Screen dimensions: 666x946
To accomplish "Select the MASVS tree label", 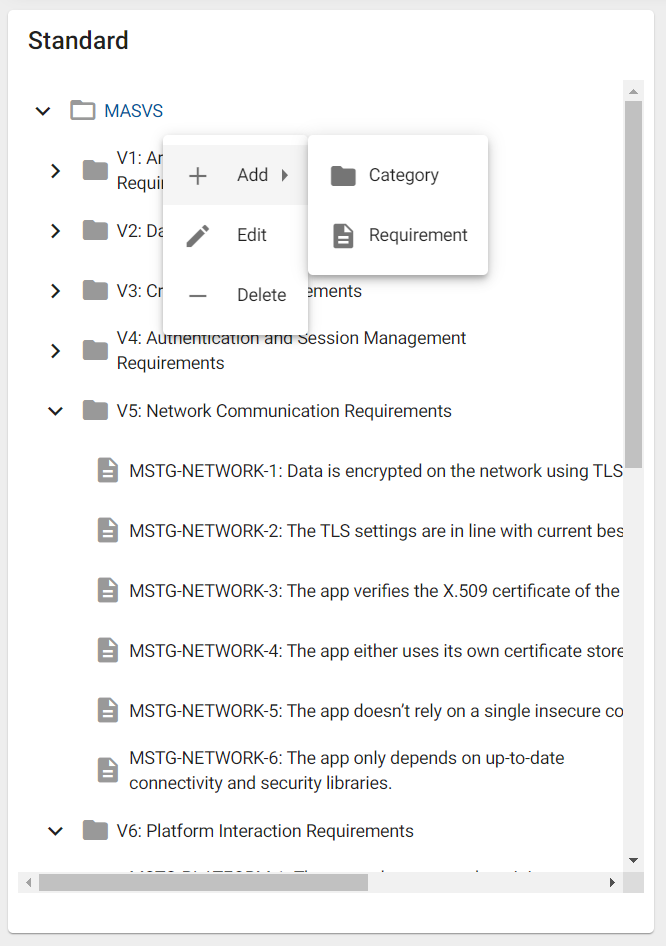I will (x=133, y=111).
